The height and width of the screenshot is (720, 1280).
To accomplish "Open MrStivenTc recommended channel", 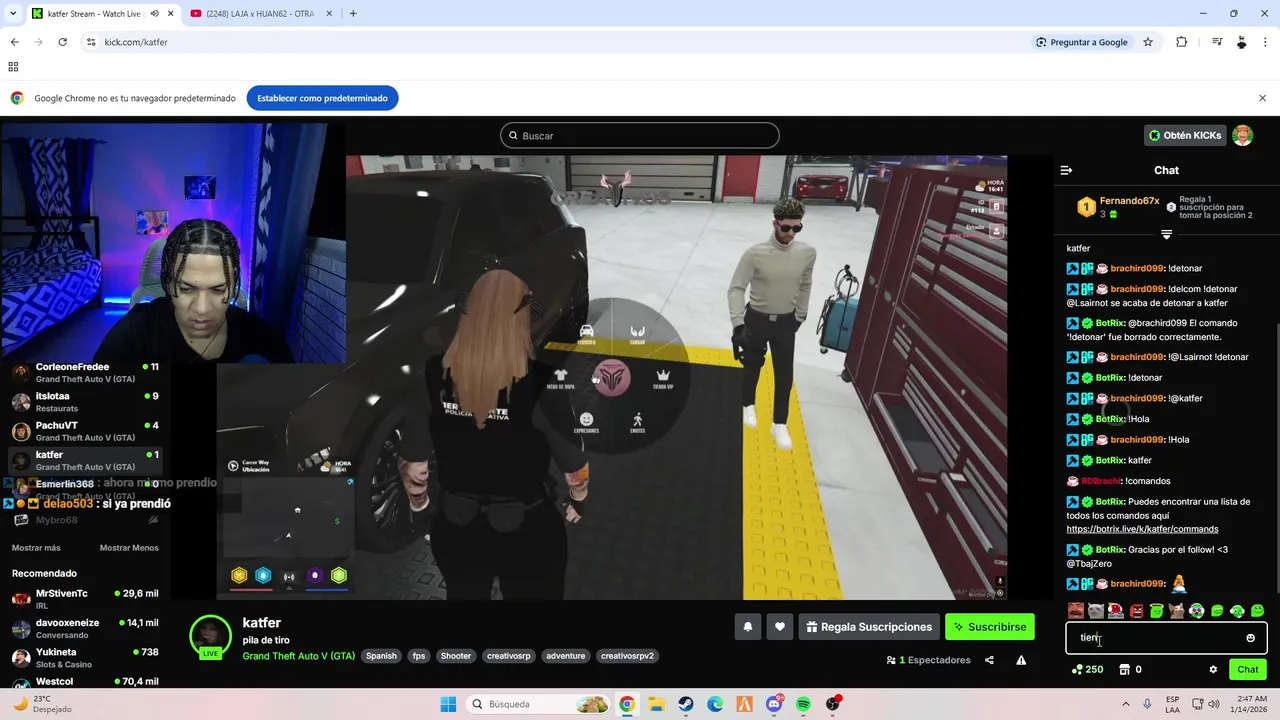I will (85, 599).
